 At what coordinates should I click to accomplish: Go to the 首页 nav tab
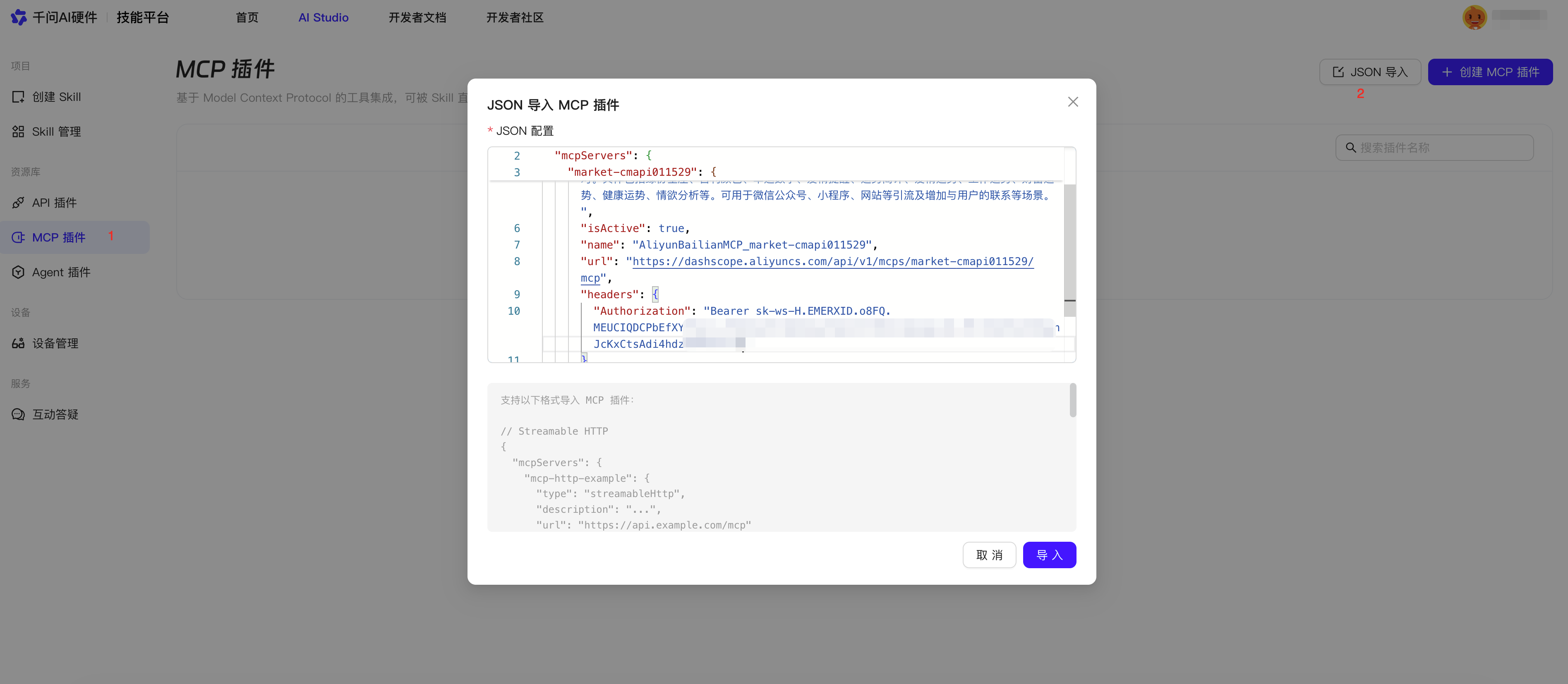pyautogui.click(x=247, y=18)
